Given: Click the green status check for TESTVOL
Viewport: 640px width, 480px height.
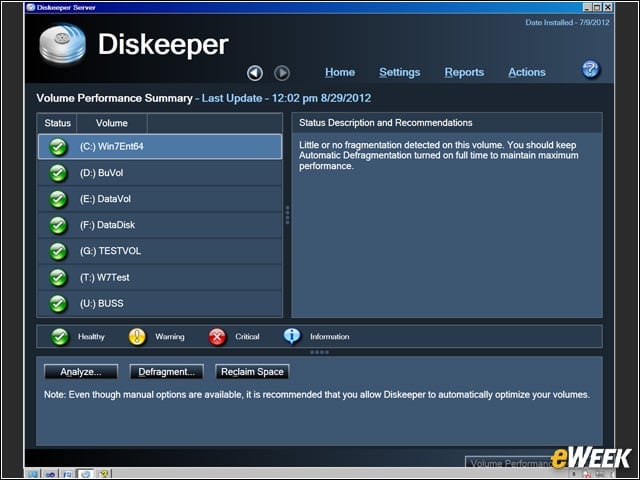Looking at the screenshot, I should pyautogui.click(x=58, y=251).
